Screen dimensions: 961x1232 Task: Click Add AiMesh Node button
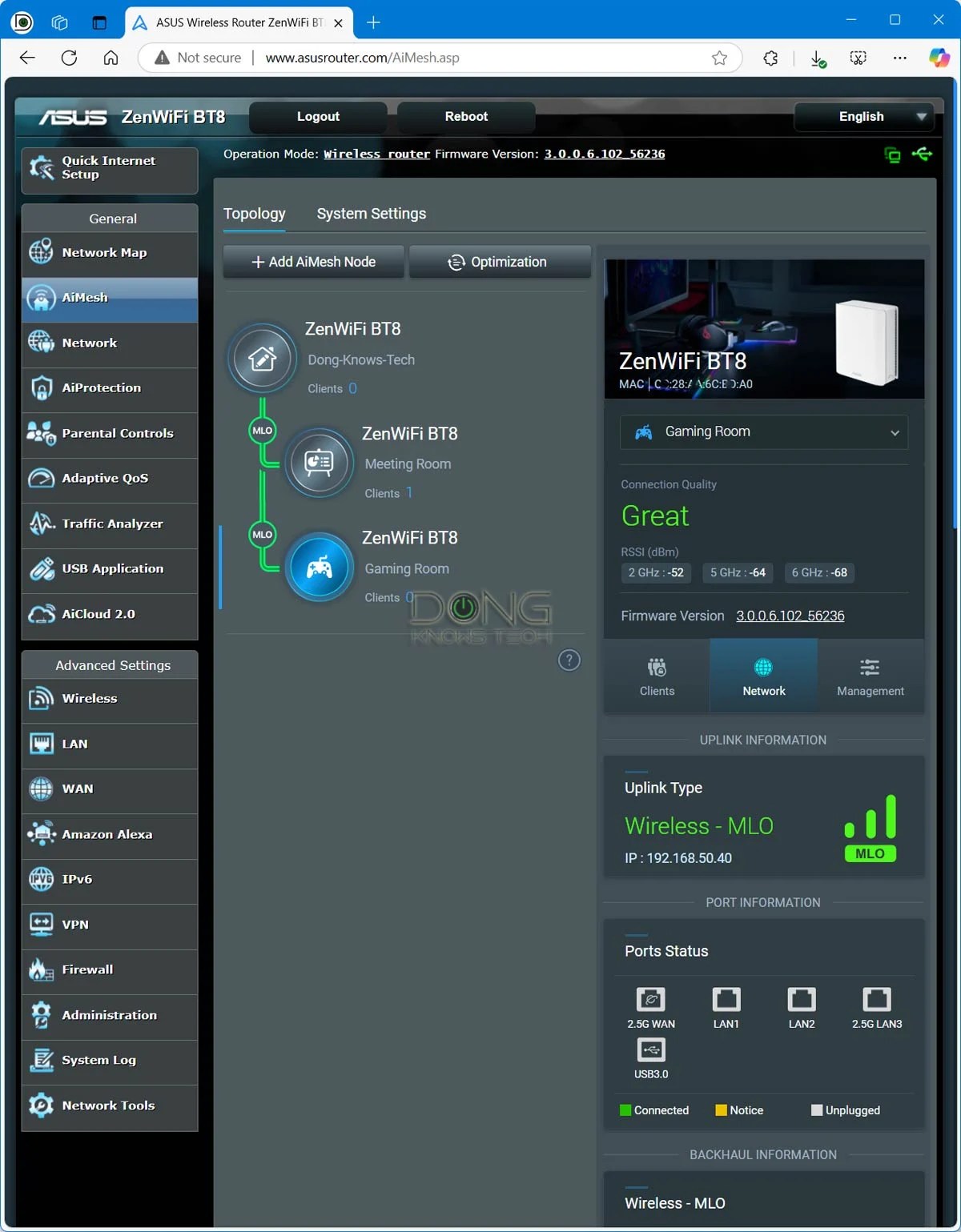pos(313,262)
